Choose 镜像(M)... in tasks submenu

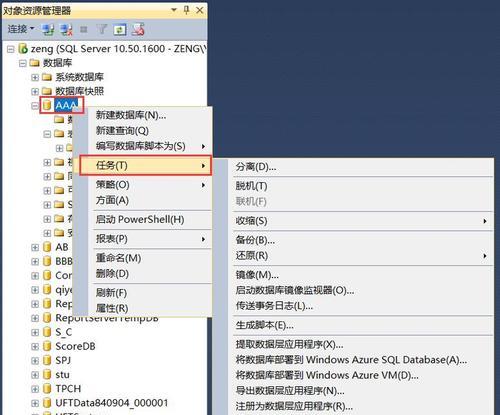(x=257, y=275)
